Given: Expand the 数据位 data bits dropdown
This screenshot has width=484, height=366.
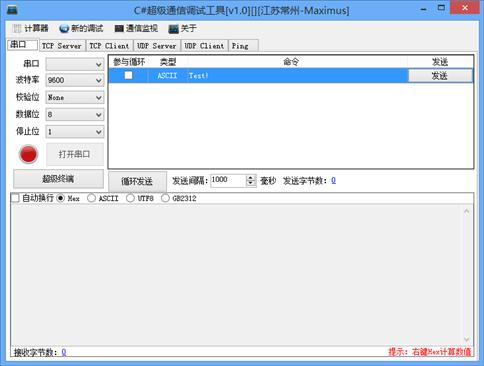Looking at the screenshot, I should [99, 115].
